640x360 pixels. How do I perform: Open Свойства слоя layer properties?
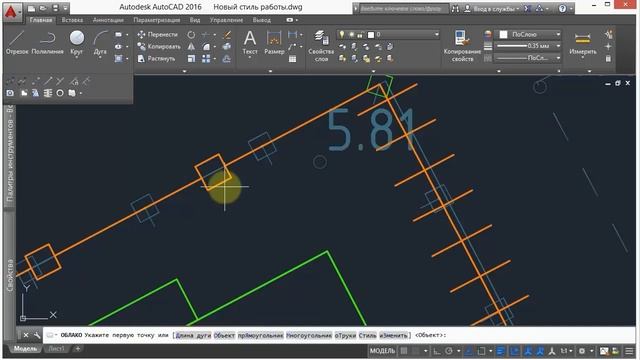pos(321,46)
